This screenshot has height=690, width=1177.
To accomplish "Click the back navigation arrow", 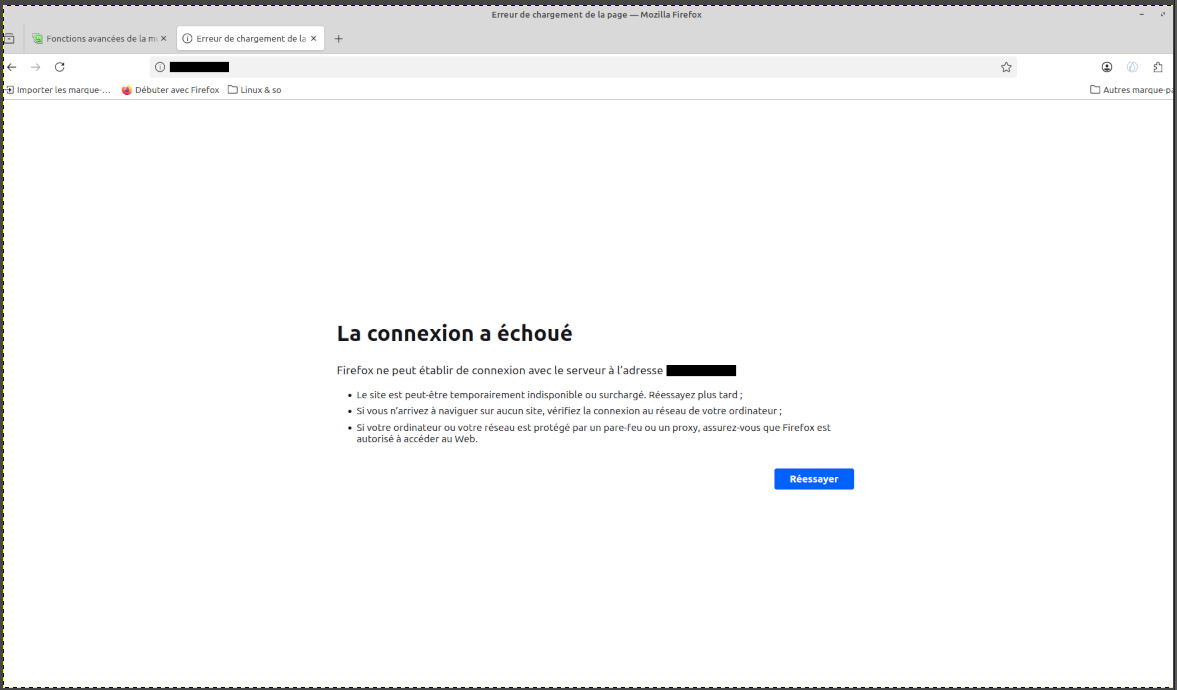I will point(12,67).
